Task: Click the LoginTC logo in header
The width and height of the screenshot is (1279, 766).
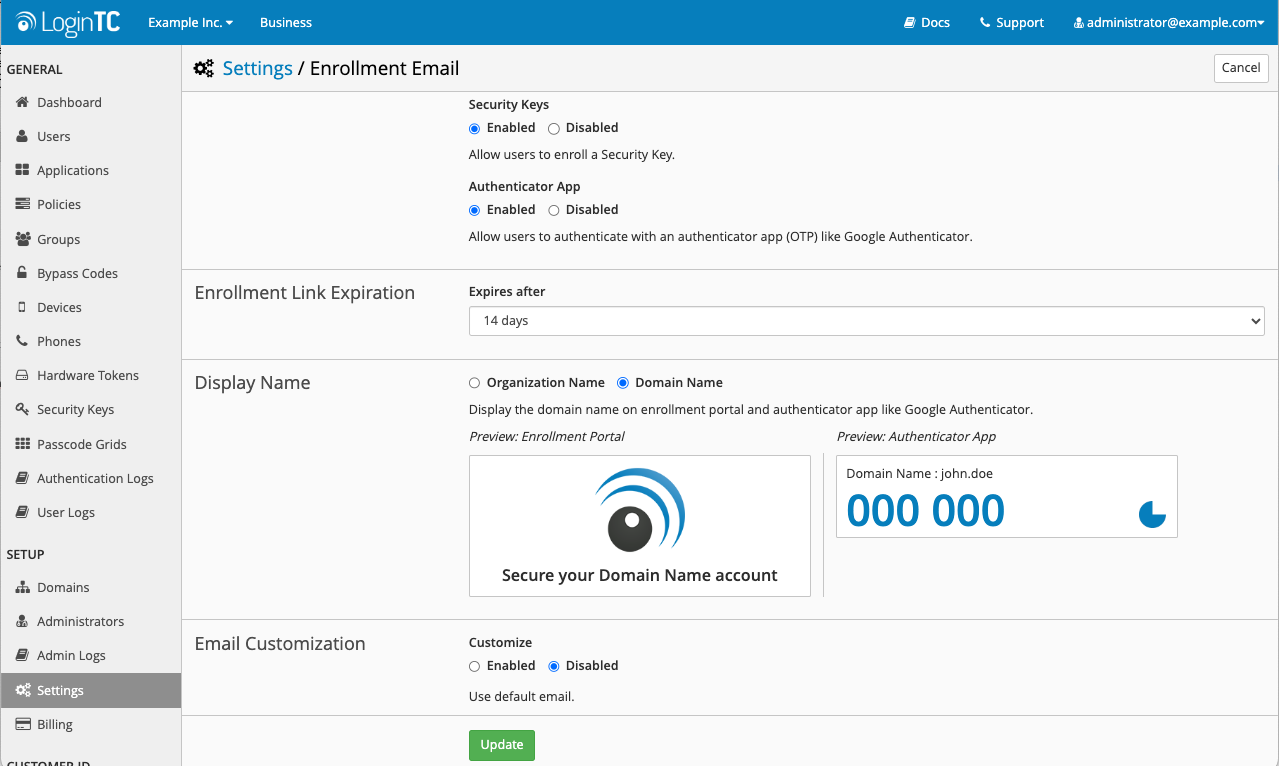Action: [68, 22]
